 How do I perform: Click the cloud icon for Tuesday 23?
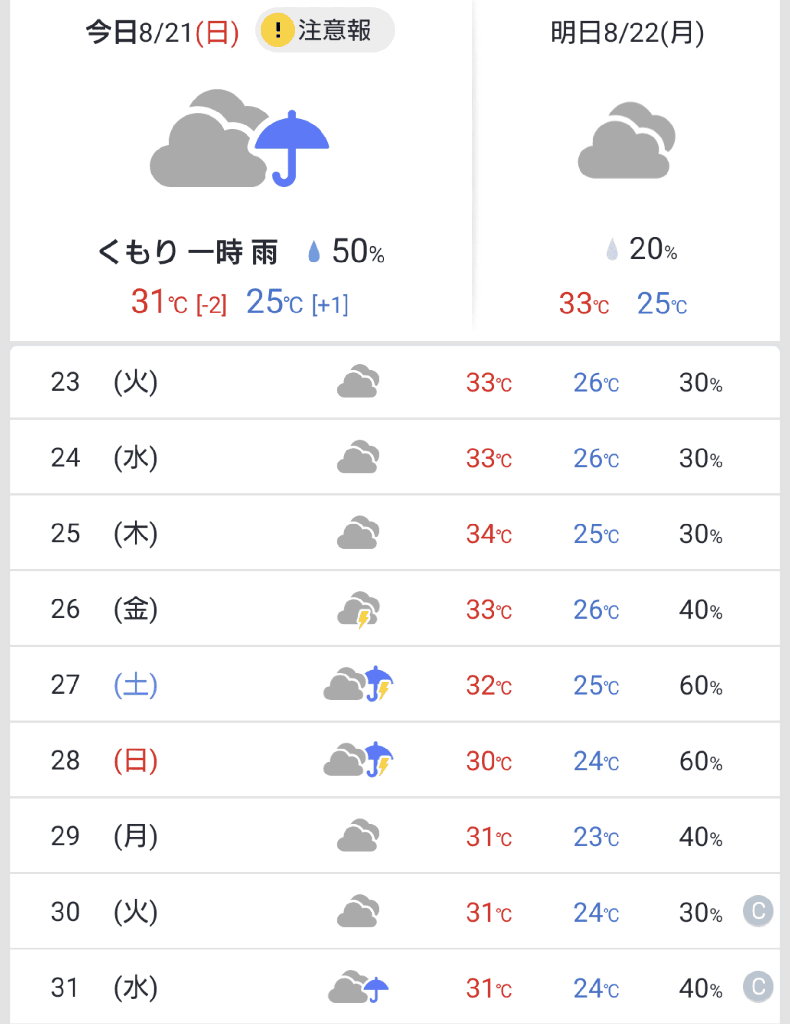coord(358,382)
